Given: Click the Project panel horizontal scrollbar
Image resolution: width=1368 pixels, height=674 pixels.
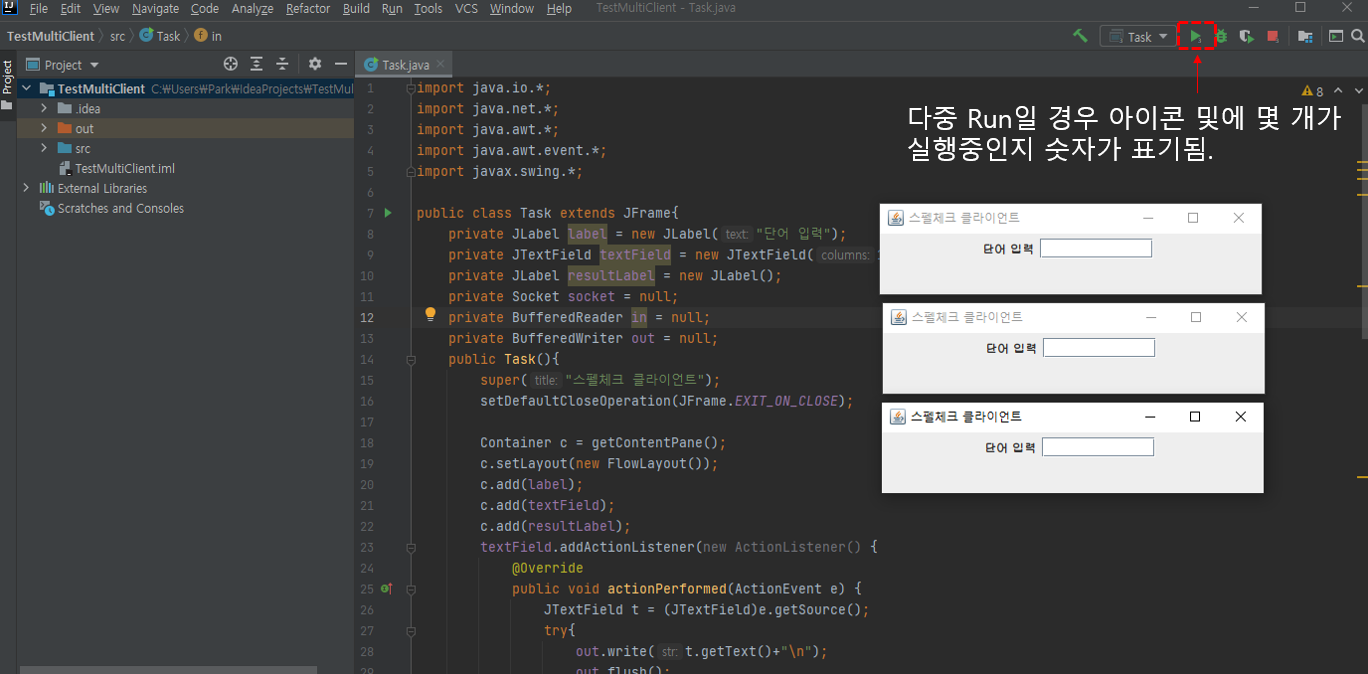Looking at the screenshot, I should click(x=167, y=670).
